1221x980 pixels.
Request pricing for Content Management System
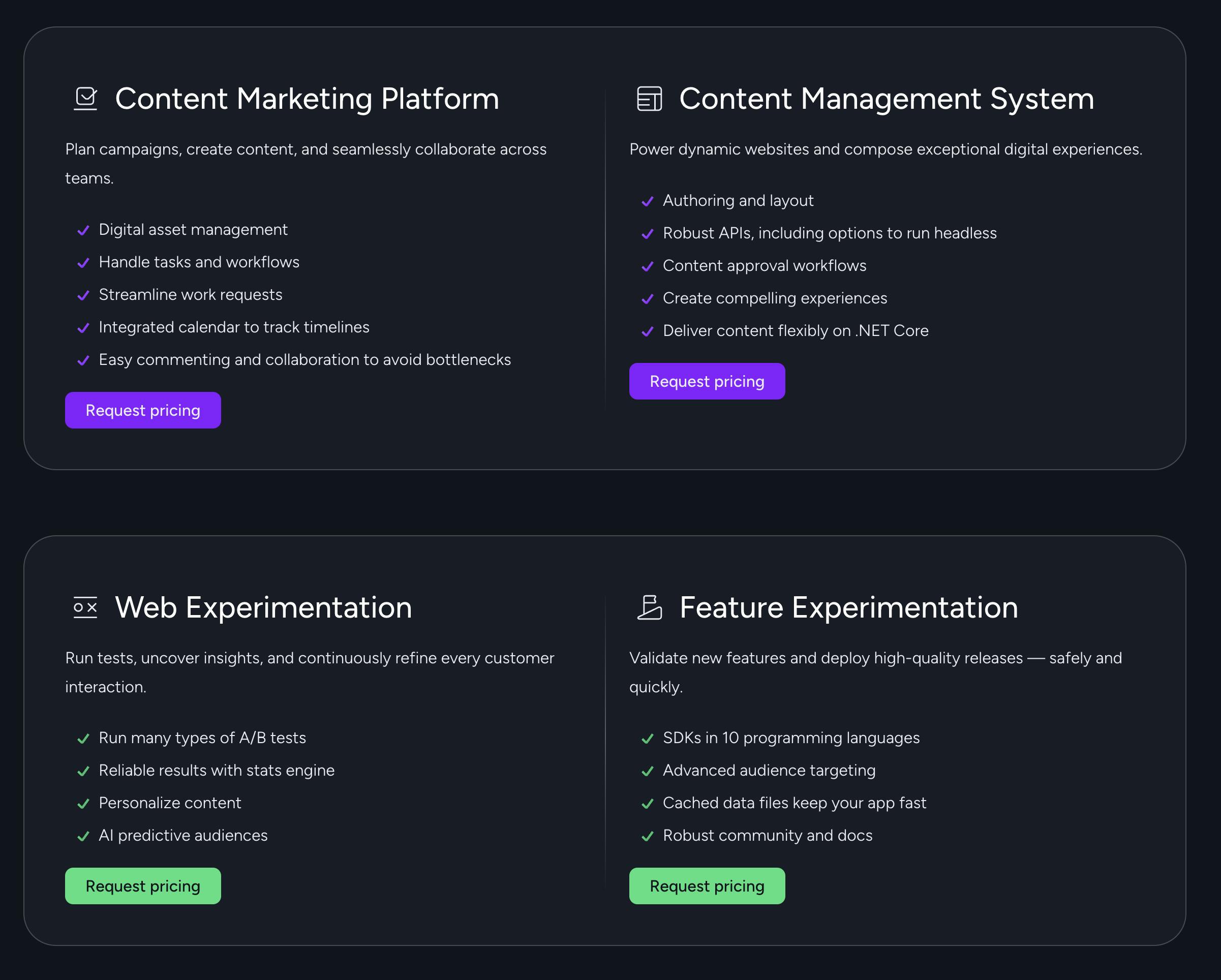pyautogui.click(x=707, y=382)
